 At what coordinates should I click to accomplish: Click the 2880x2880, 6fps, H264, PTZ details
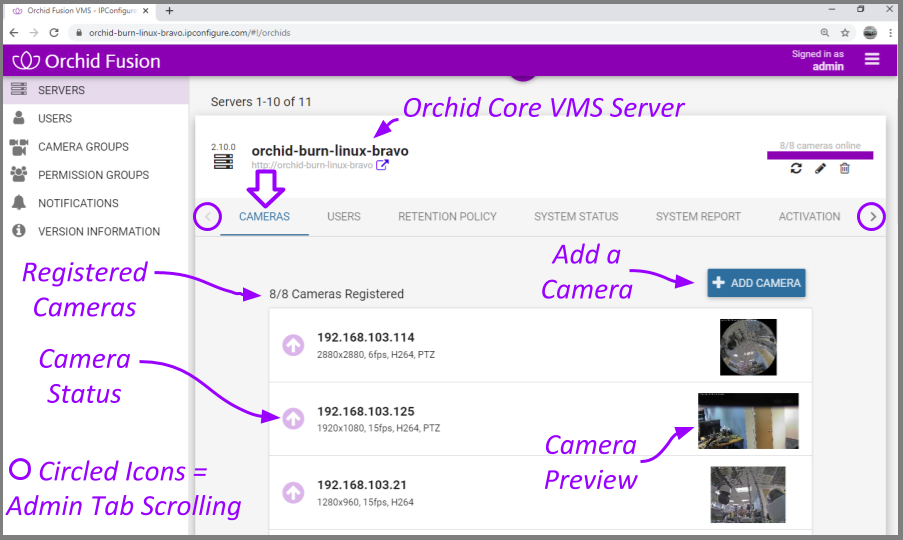tap(375, 355)
